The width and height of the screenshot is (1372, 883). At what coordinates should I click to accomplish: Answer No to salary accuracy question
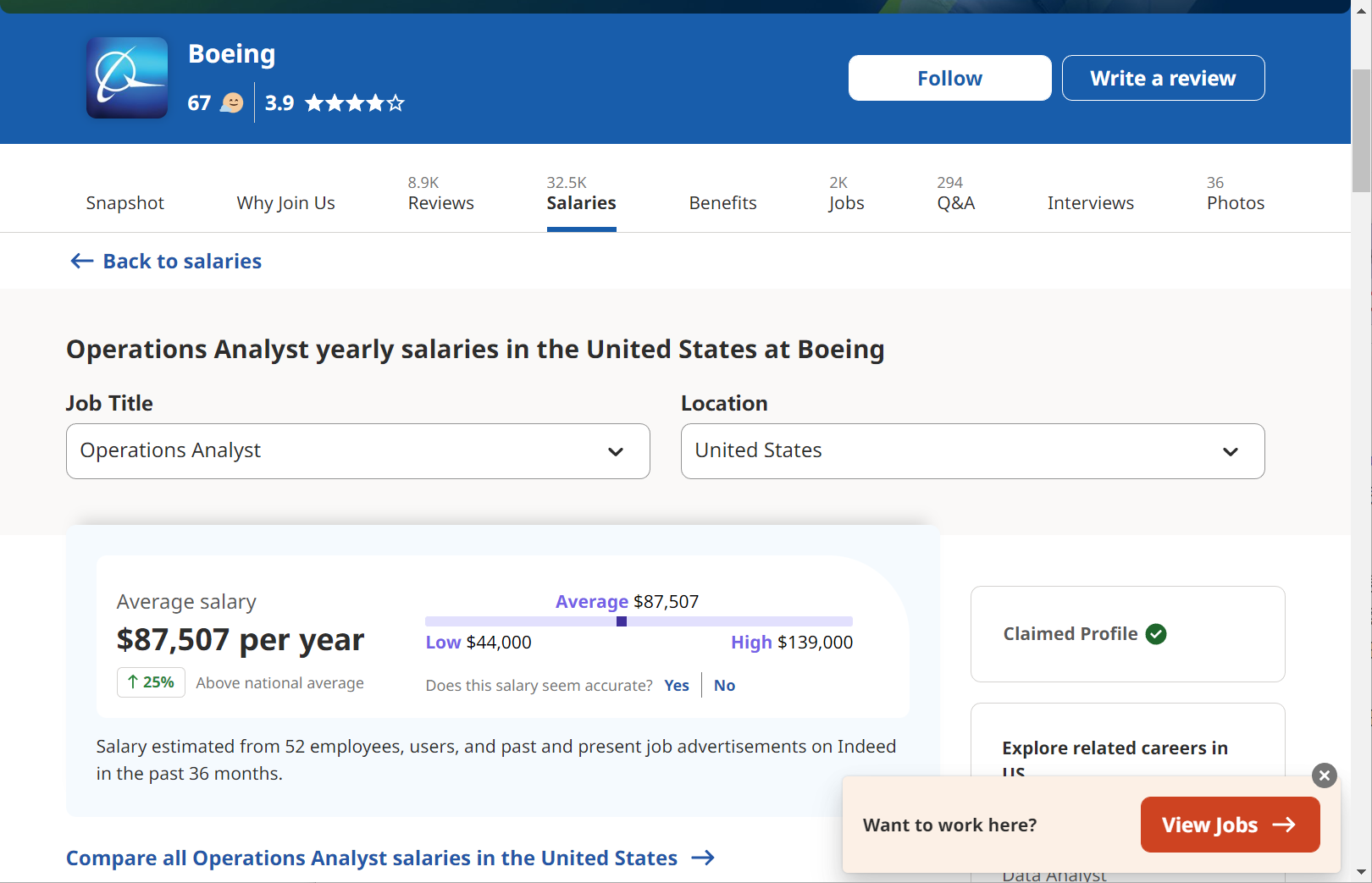point(724,685)
